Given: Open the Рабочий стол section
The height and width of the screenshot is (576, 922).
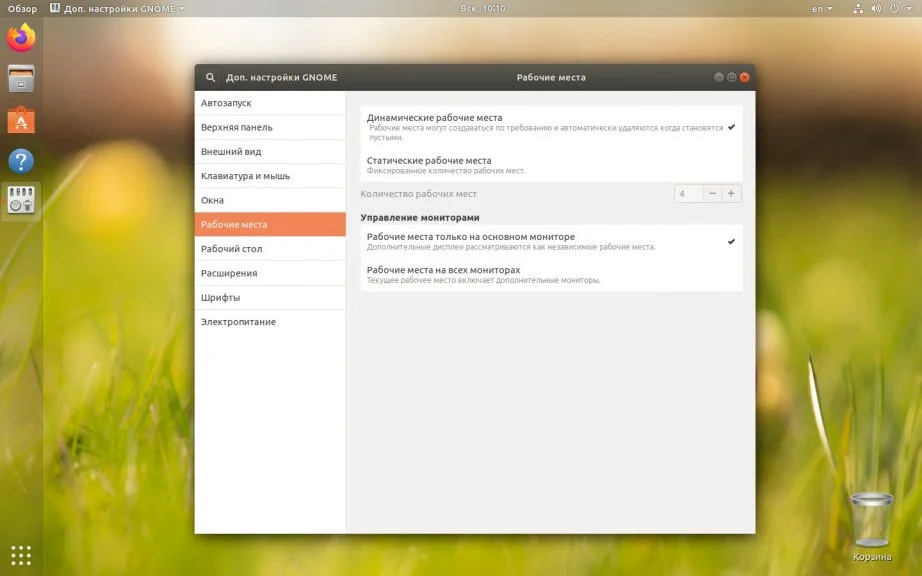Looking at the screenshot, I should pos(270,249).
